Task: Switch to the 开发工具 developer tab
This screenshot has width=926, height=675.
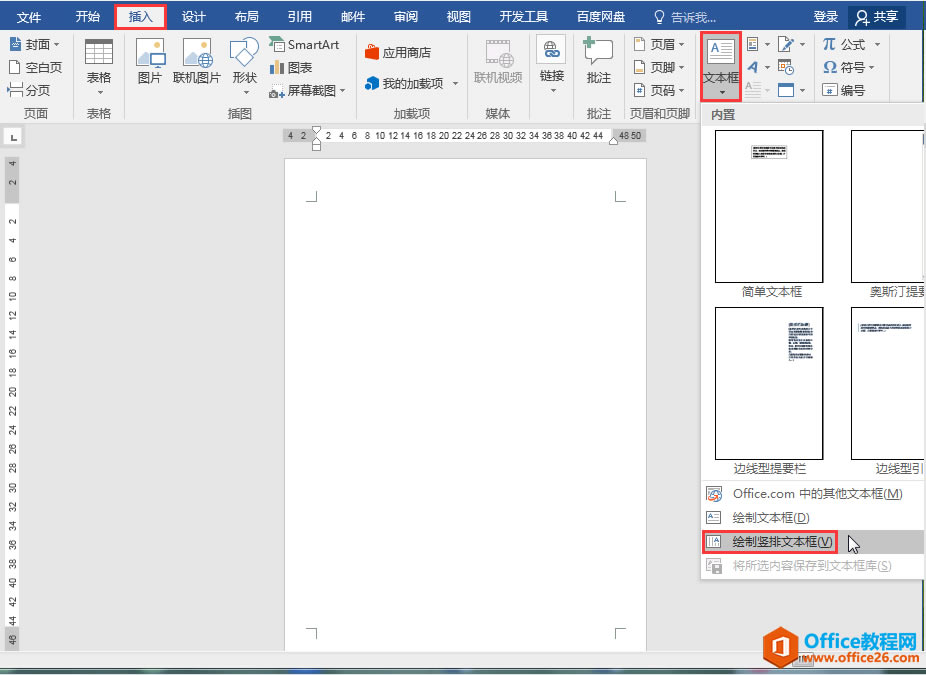Action: pos(524,17)
